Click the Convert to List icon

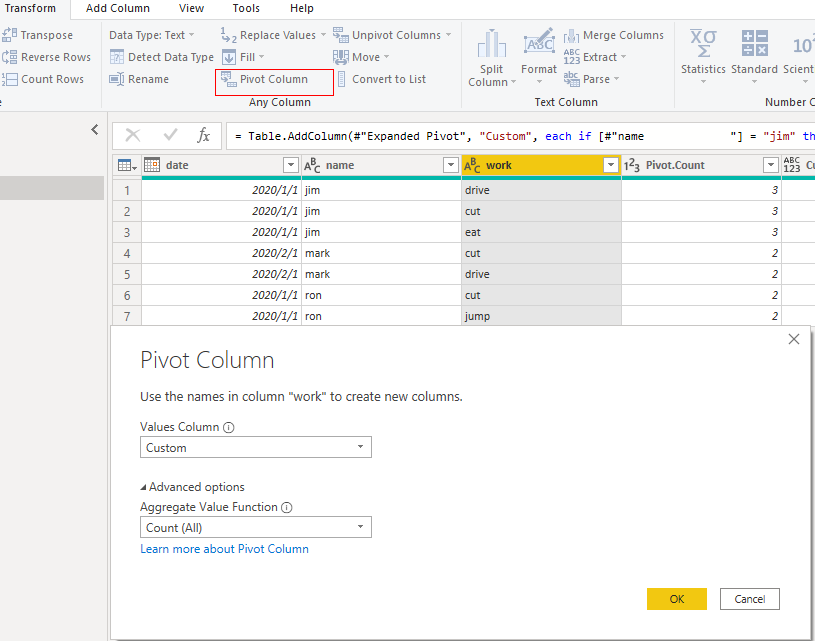click(341, 79)
